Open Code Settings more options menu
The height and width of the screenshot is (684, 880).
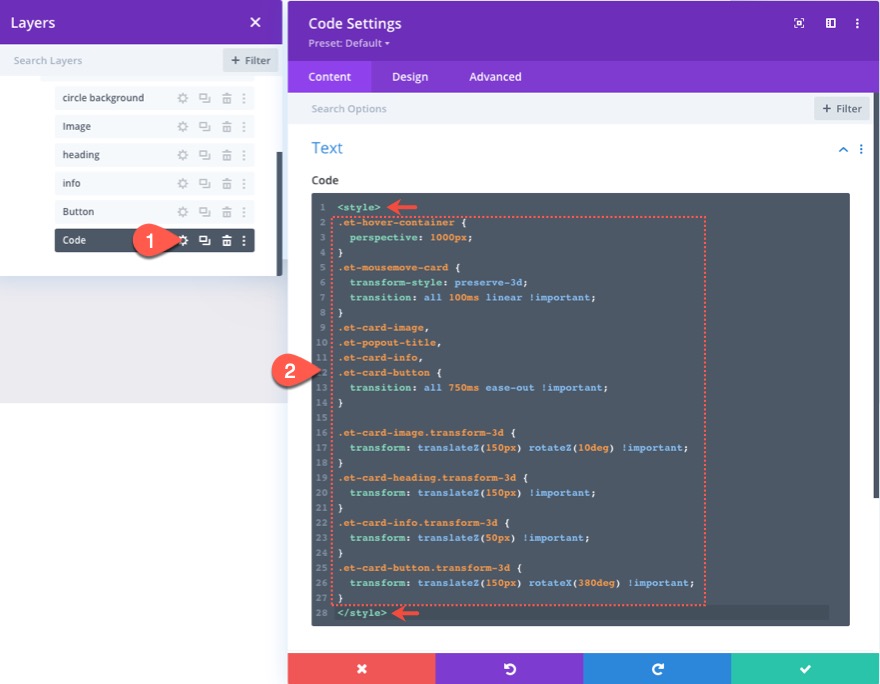[x=857, y=23]
